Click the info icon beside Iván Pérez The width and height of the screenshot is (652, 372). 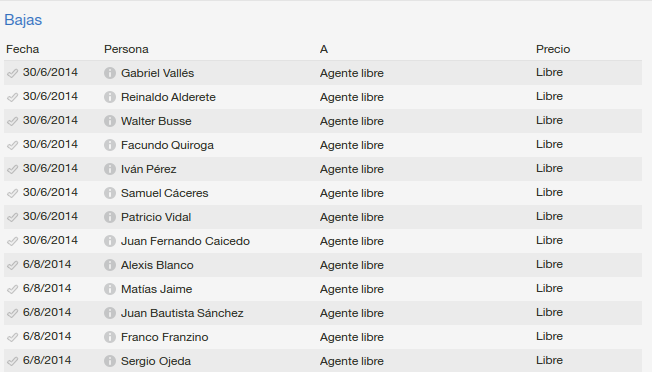coord(109,169)
